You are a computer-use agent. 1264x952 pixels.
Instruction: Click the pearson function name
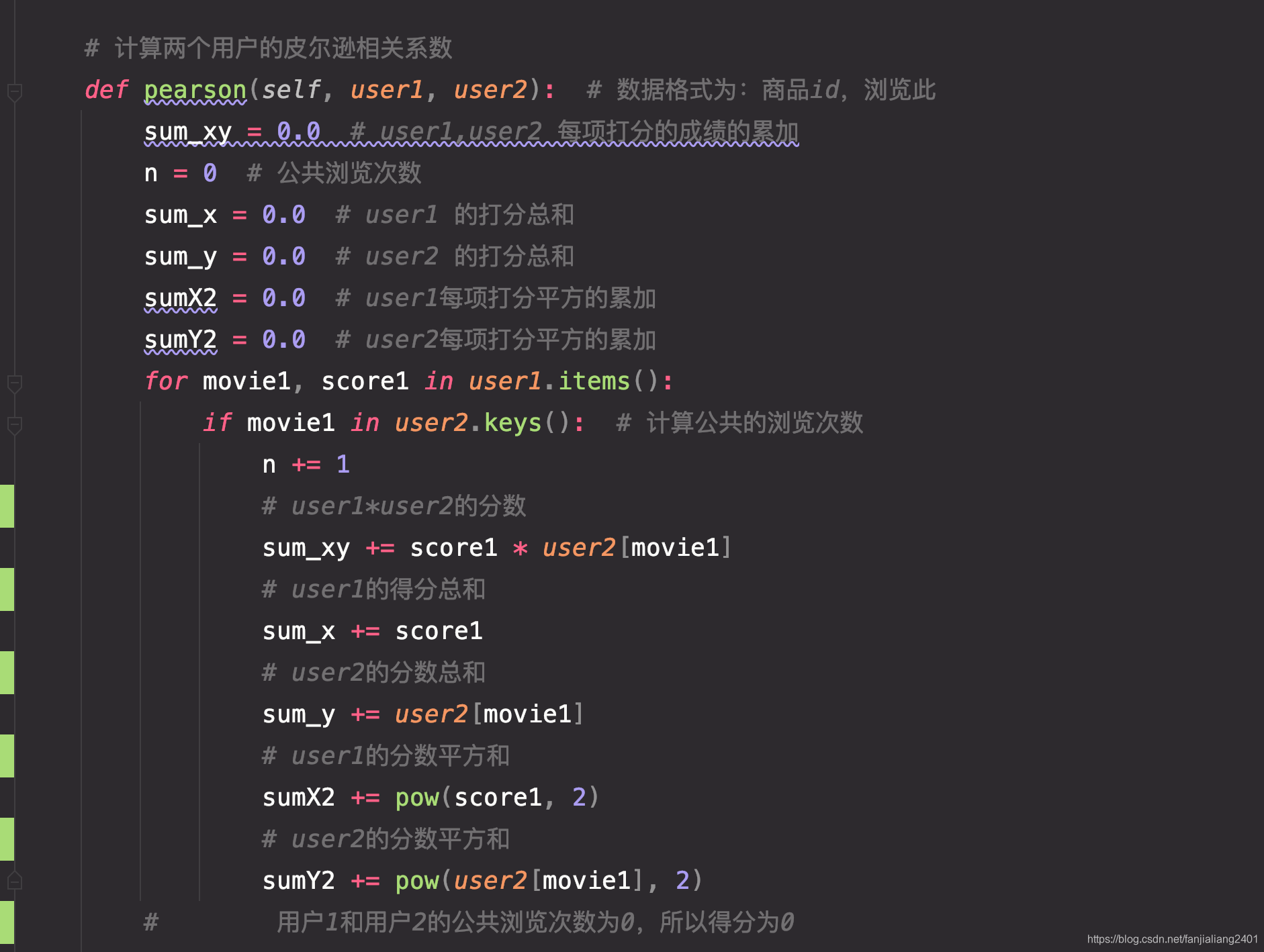(x=195, y=90)
